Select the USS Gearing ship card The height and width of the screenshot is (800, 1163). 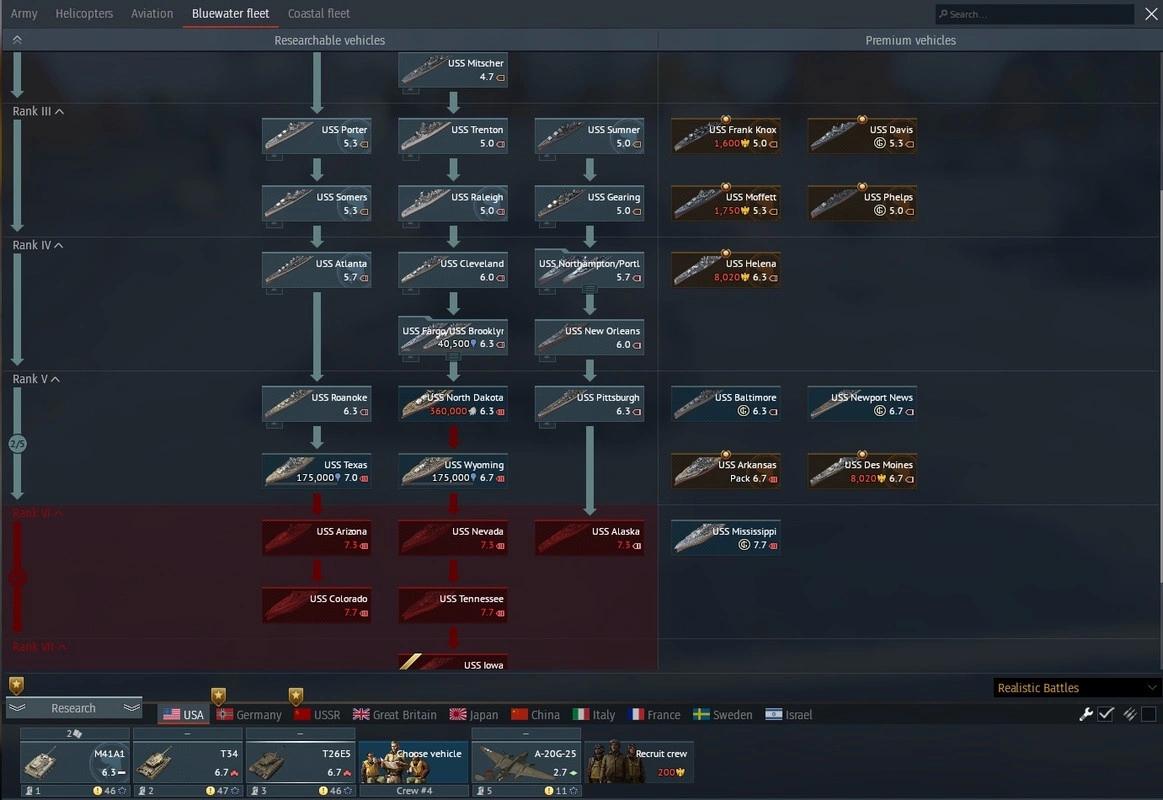click(x=589, y=203)
